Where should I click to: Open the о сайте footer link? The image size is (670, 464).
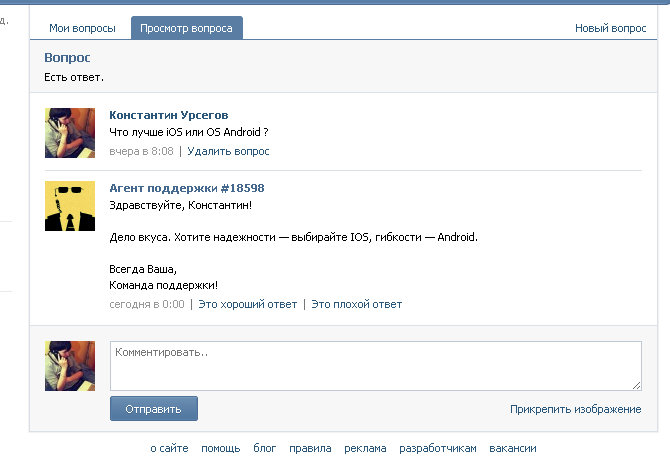point(169,449)
